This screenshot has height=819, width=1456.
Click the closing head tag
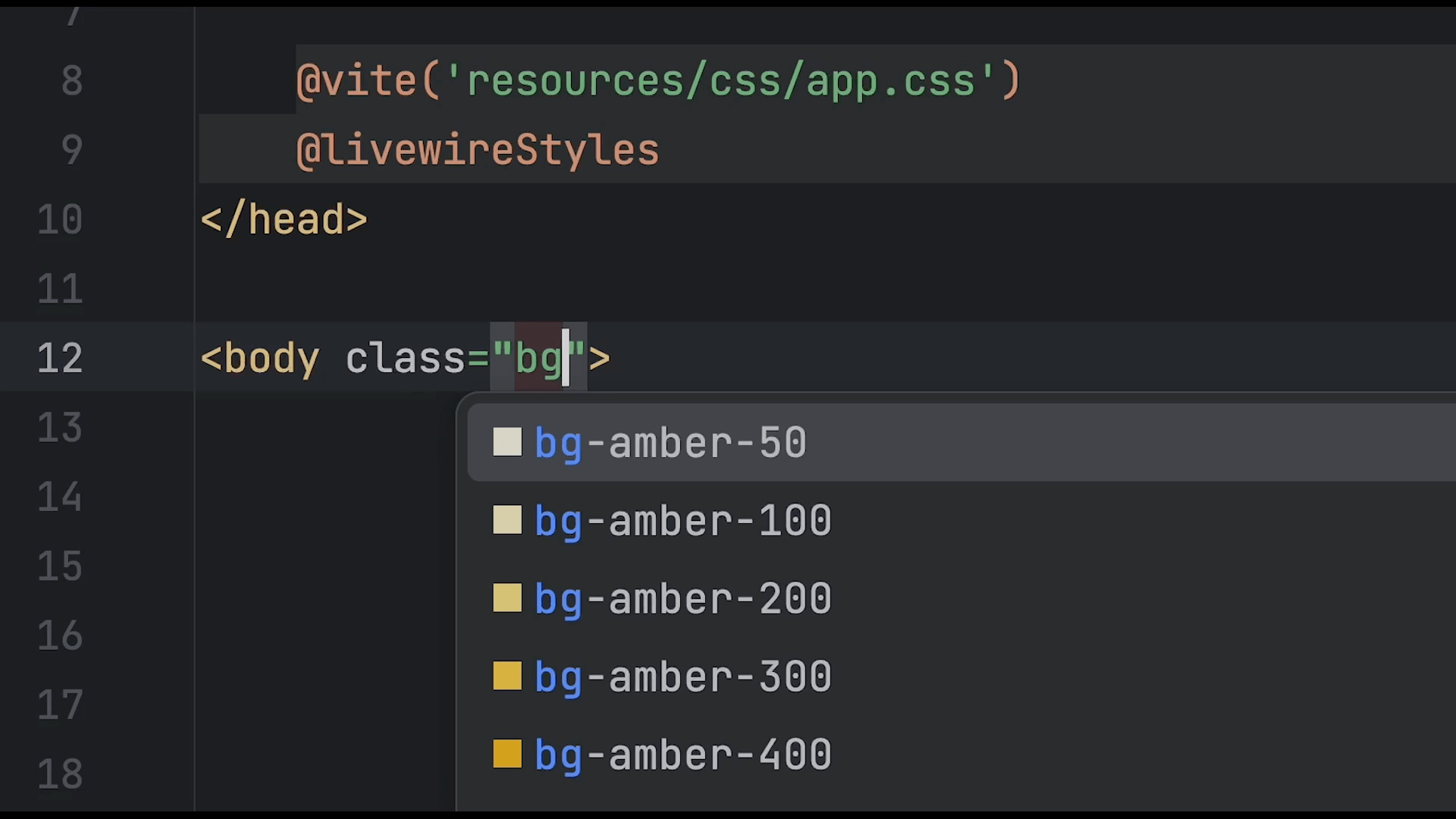284,219
